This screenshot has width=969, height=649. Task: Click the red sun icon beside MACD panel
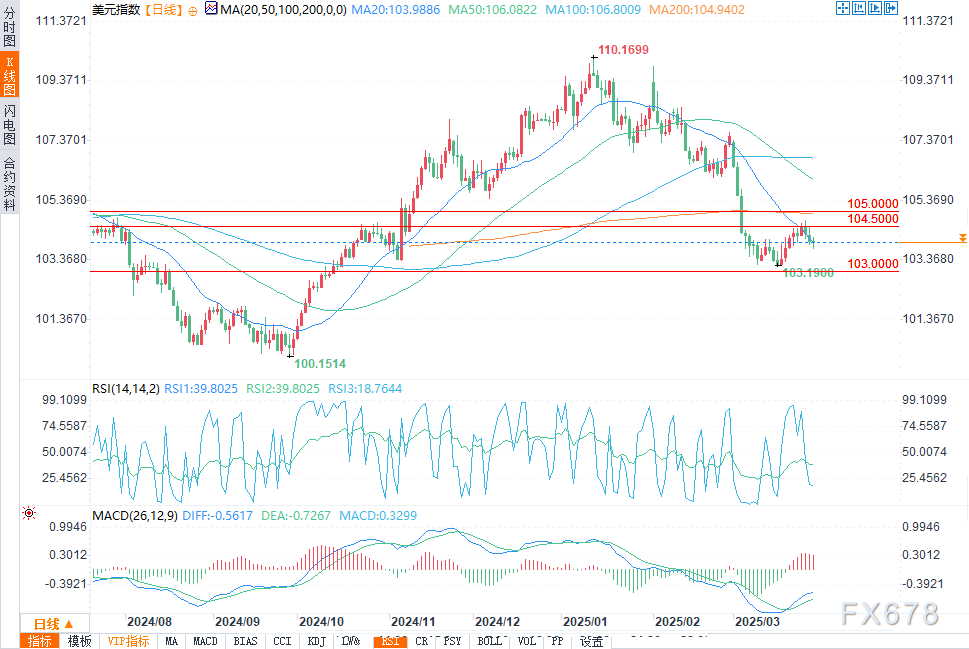[x=29, y=513]
